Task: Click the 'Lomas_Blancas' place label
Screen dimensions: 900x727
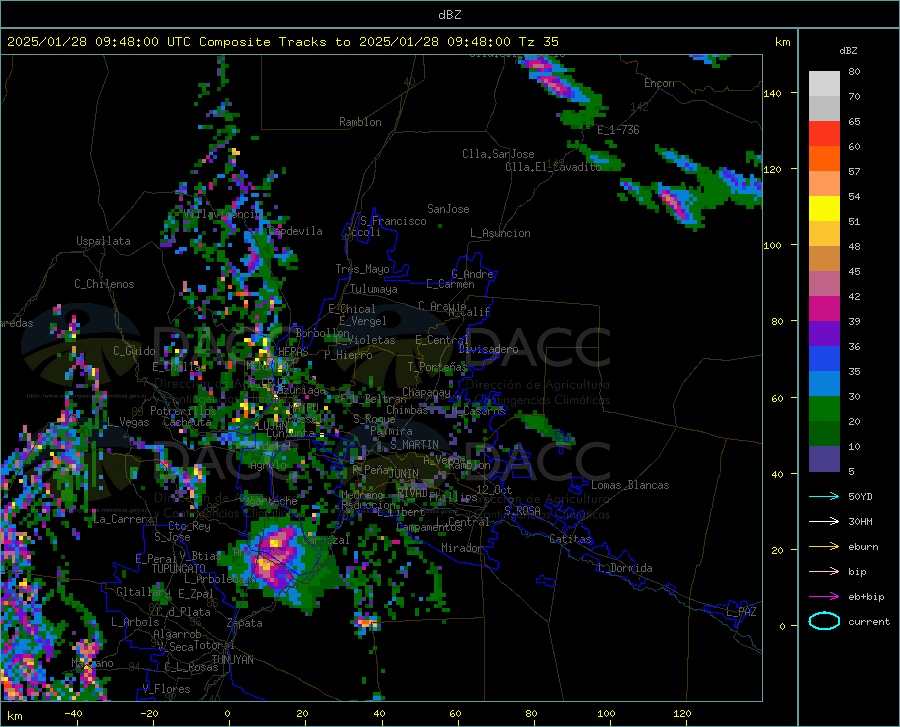Action: click(630, 485)
